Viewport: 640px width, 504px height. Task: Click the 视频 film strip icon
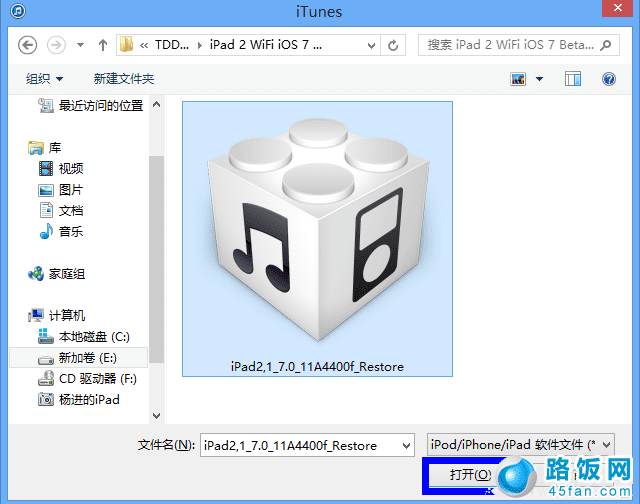46,169
